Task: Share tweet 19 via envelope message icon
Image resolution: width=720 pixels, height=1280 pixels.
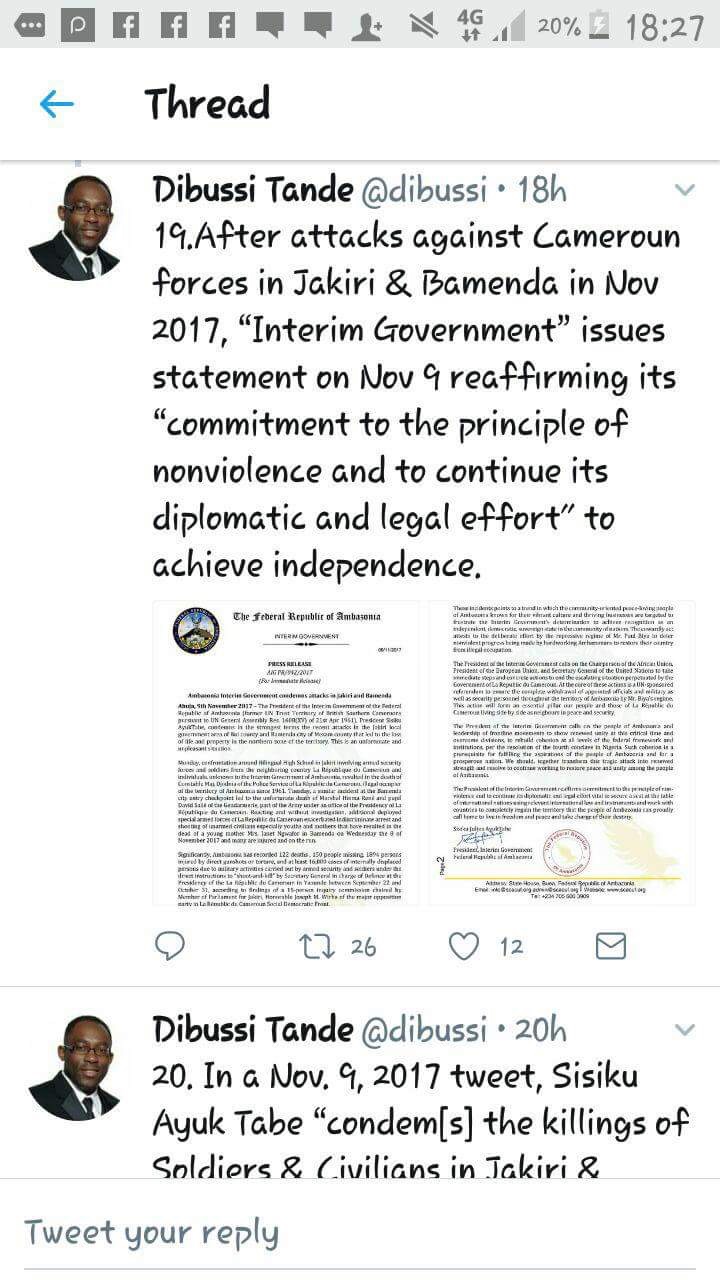Action: [610, 945]
